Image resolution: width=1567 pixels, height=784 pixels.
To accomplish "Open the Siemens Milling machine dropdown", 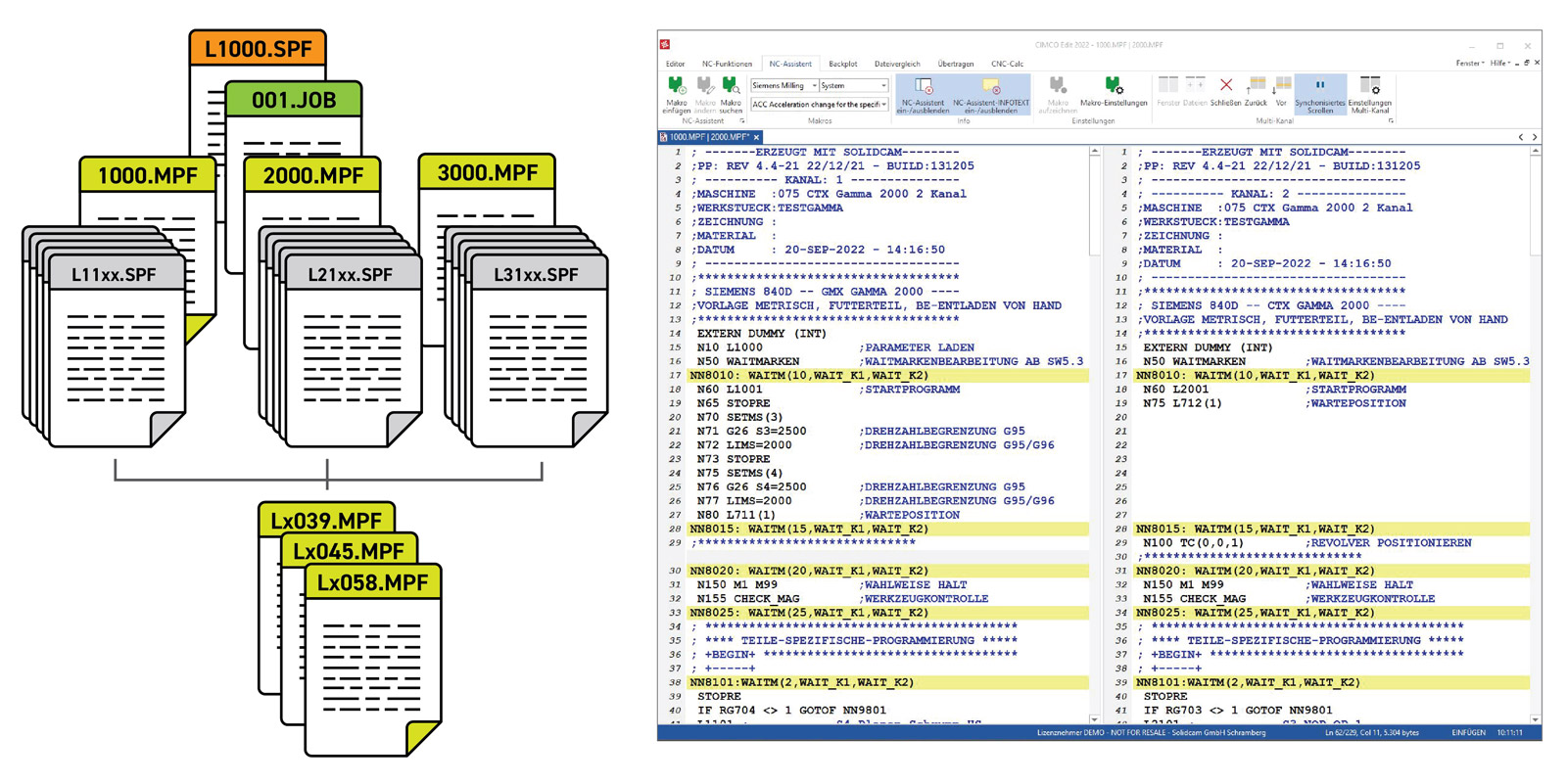I will tap(814, 86).
